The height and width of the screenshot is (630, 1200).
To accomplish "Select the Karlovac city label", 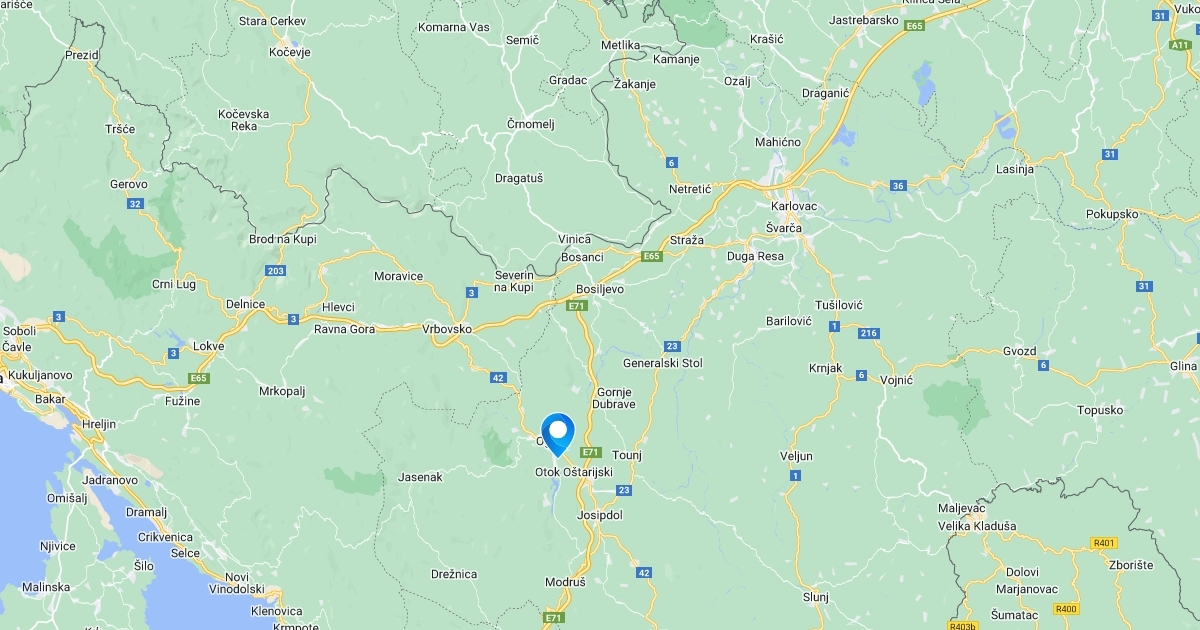I will click(795, 206).
